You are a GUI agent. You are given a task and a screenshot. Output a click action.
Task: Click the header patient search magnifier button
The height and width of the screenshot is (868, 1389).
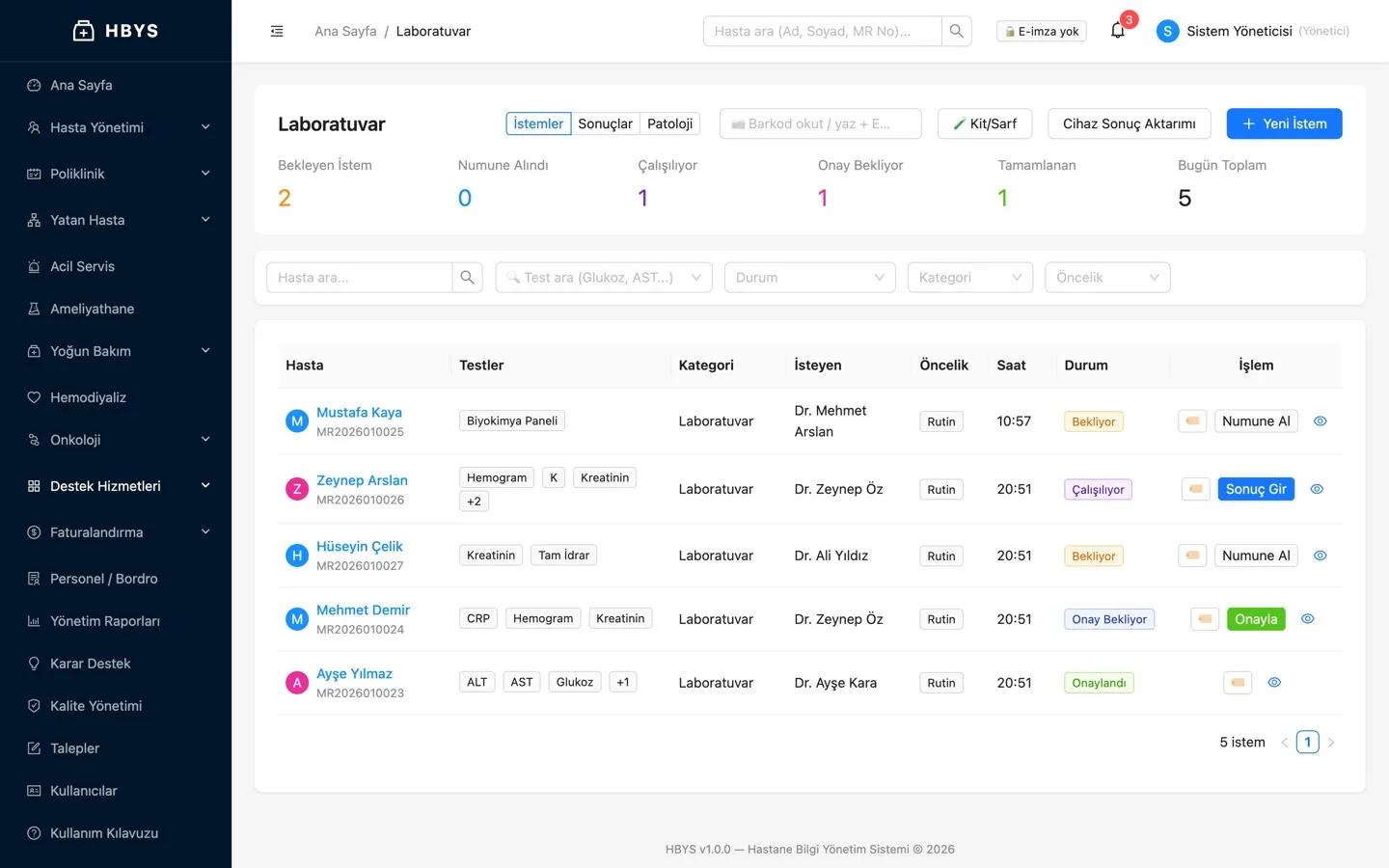point(957,31)
